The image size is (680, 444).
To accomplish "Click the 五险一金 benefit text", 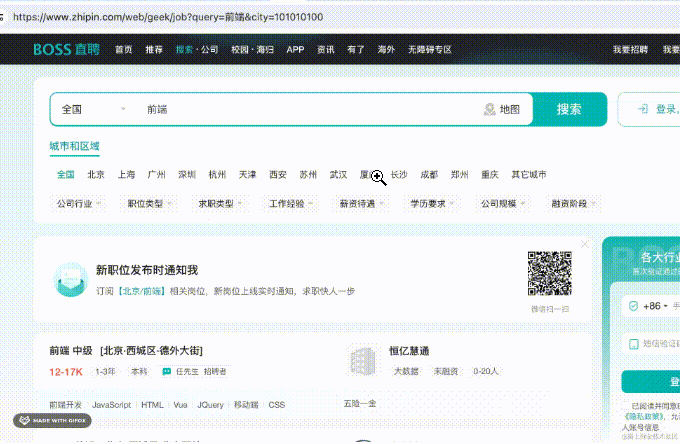I will point(360,404).
